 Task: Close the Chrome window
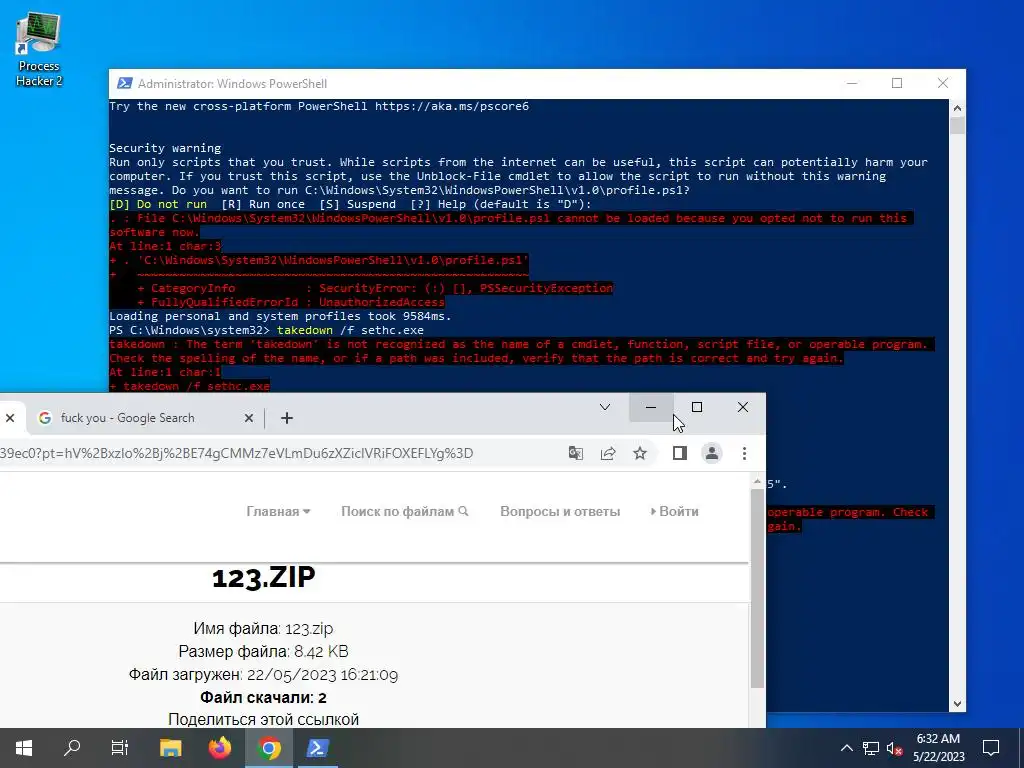click(x=743, y=408)
